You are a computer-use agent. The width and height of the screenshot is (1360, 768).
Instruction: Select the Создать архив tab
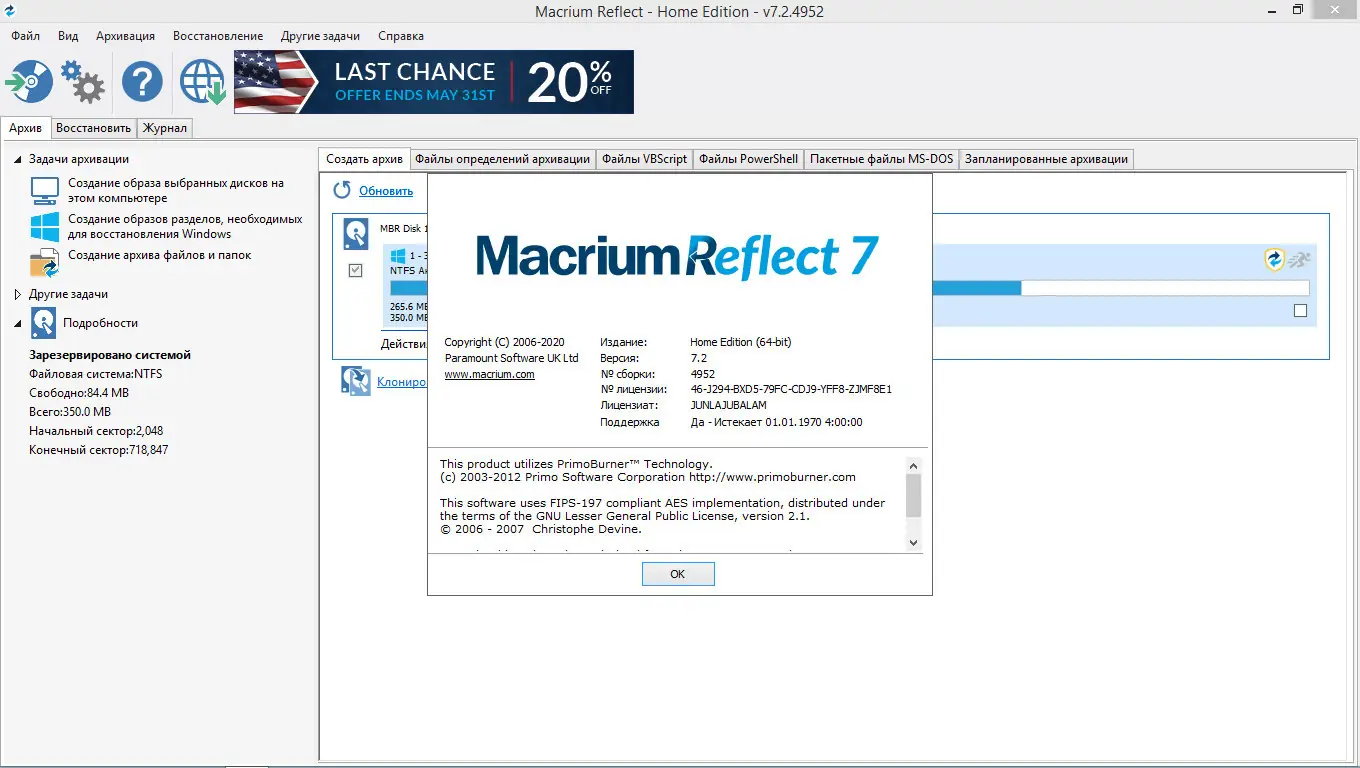(364, 159)
